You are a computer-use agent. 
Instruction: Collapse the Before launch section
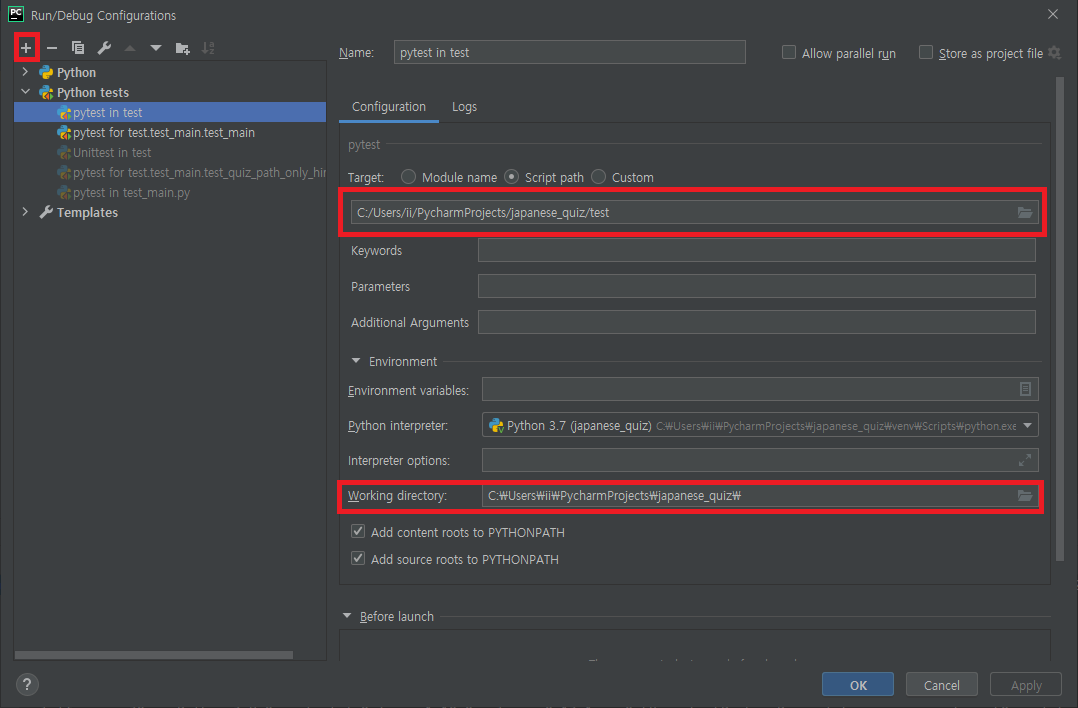coord(346,616)
